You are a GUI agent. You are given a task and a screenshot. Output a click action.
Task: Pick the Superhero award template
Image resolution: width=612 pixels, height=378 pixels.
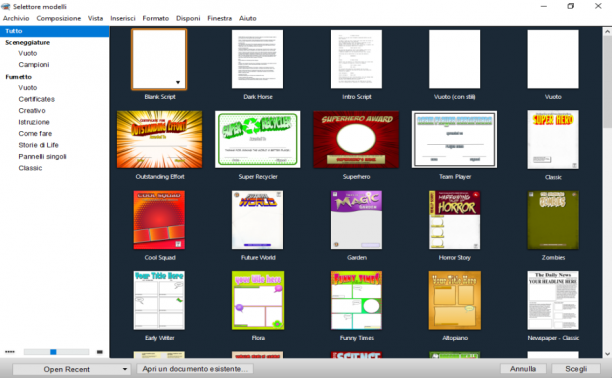point(356,139)
